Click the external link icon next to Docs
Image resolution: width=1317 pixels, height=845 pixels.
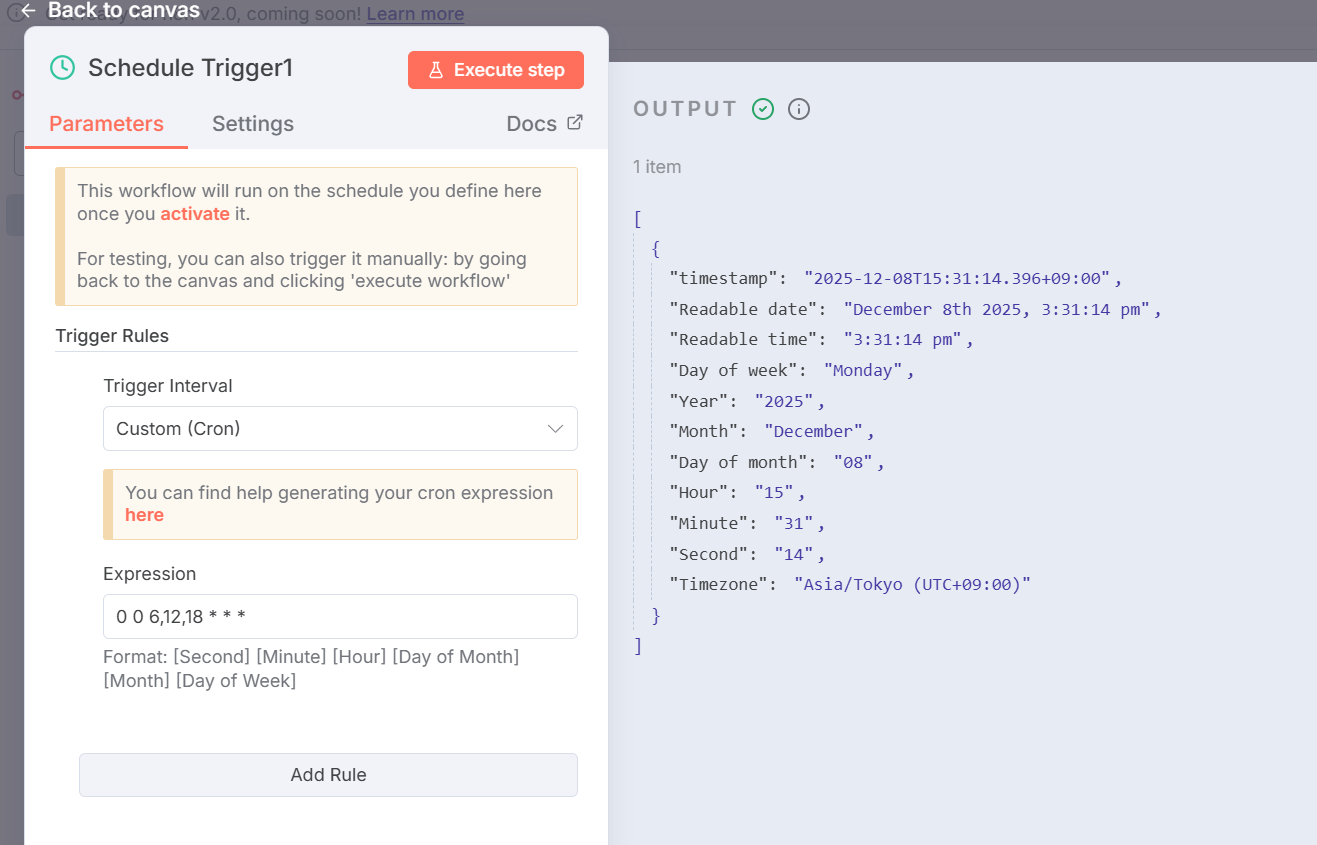(x=575, y=122)
